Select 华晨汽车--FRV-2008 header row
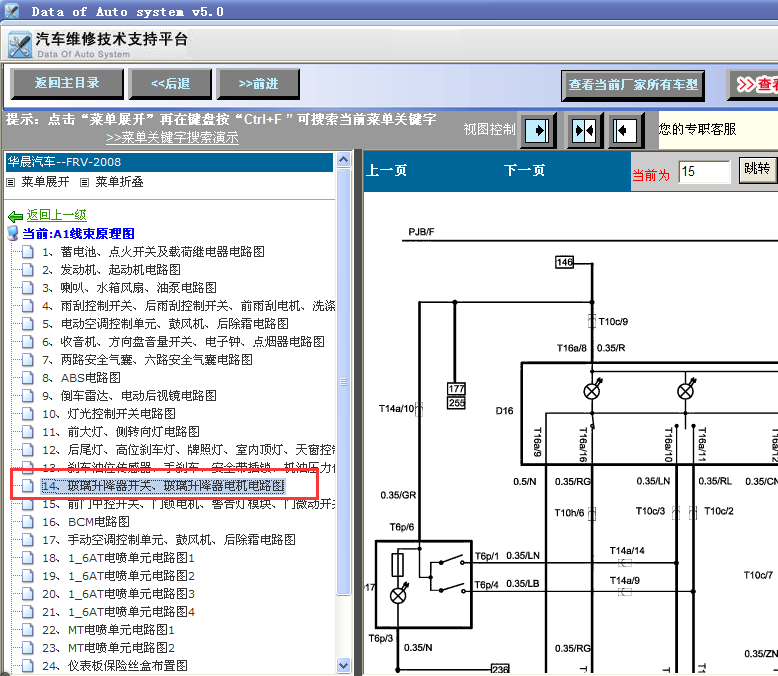 point(169,162)
